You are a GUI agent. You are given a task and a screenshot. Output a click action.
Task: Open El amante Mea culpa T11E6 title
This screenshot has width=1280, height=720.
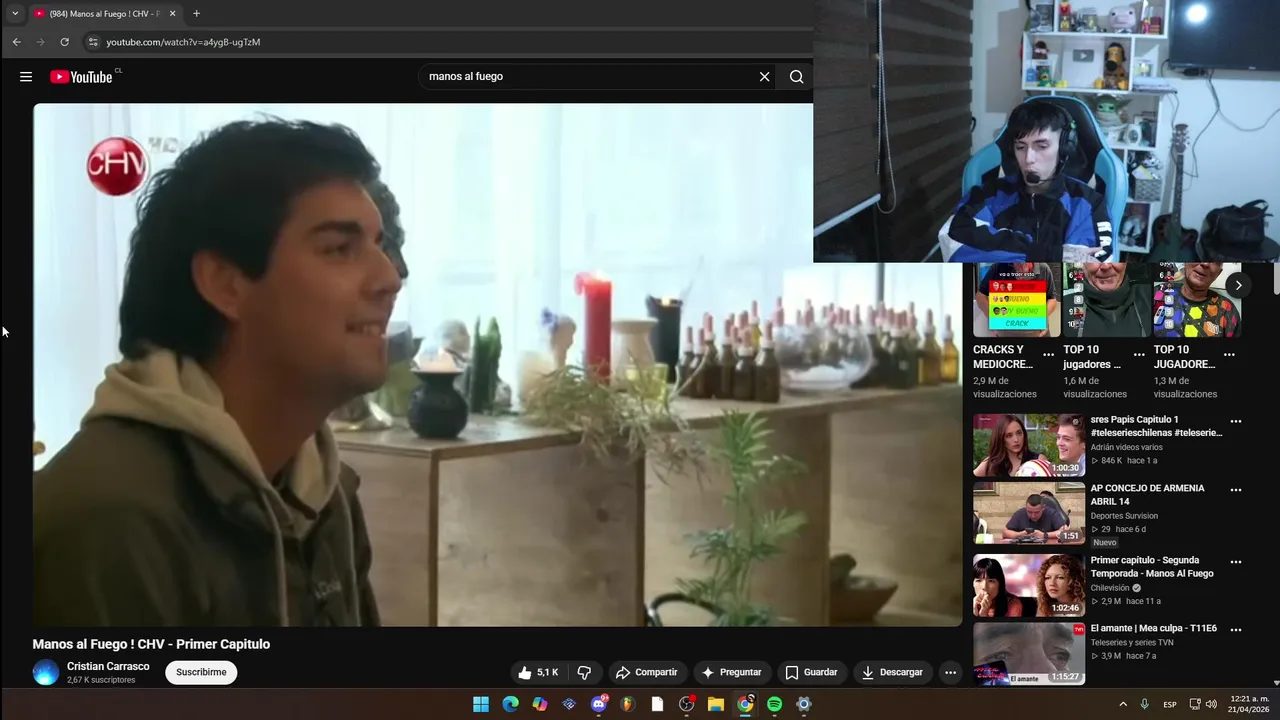(1154, 628)
